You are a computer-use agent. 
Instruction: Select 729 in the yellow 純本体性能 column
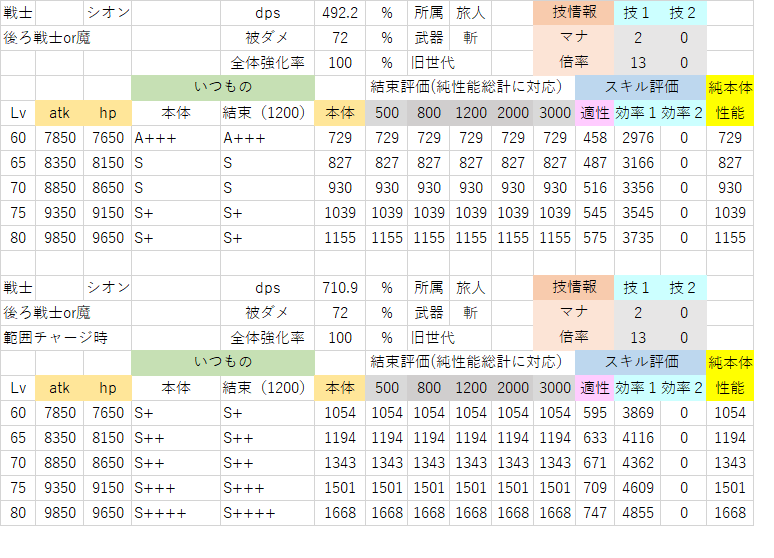pyautogui.click(x=730, y=138)
